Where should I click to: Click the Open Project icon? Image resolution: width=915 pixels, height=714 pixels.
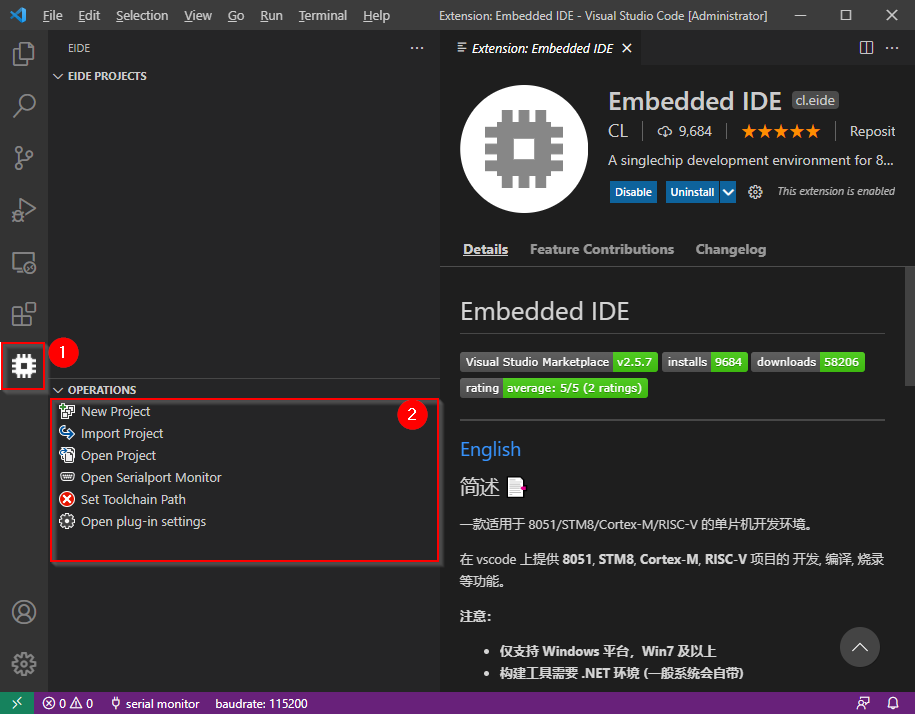67,455
